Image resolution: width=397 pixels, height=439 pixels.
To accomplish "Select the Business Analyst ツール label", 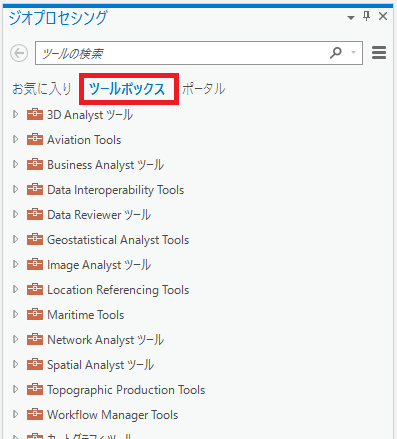I will pos(106,165).
